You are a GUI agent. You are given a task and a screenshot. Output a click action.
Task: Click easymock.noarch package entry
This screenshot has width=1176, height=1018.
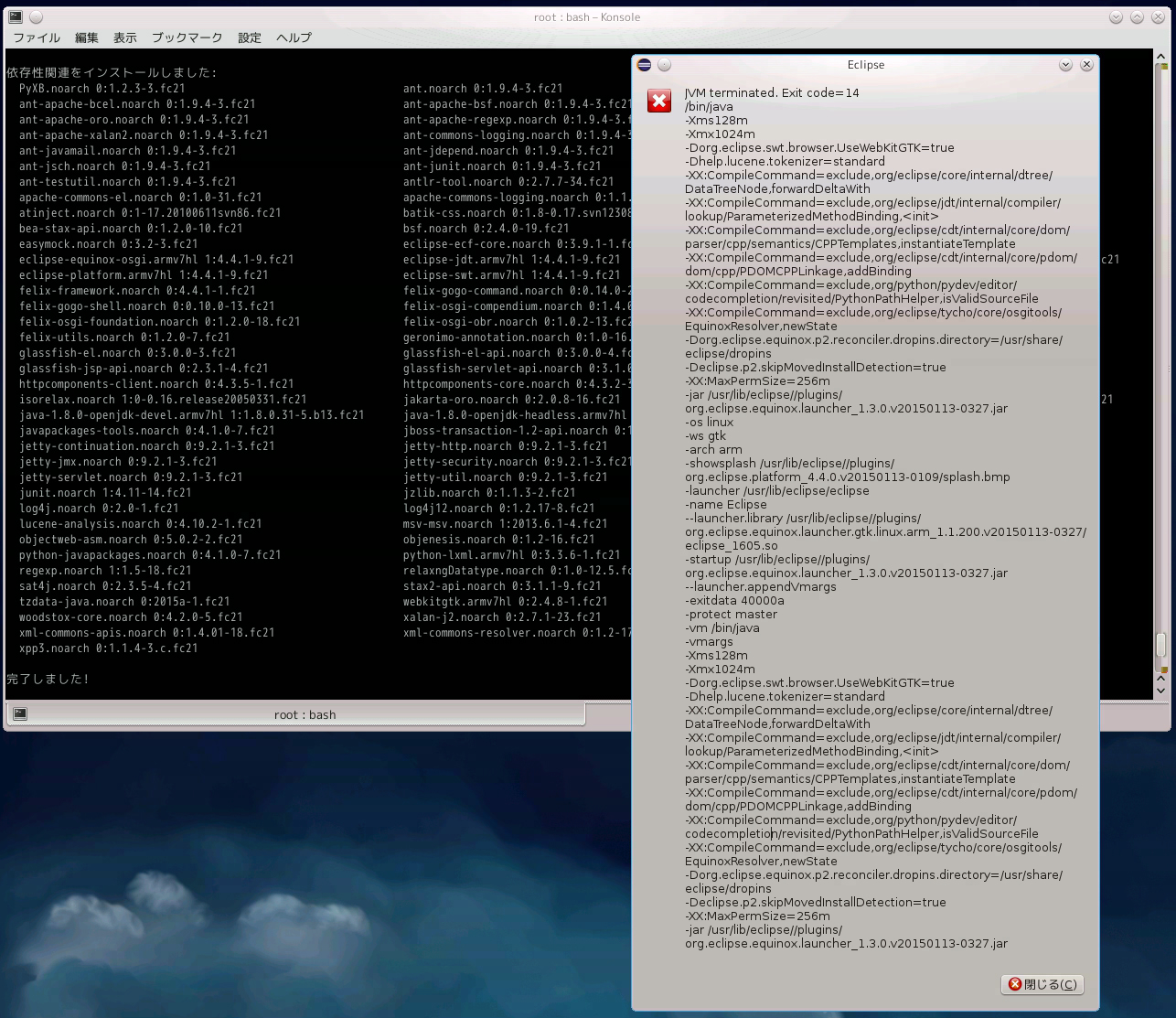[108, 244]
